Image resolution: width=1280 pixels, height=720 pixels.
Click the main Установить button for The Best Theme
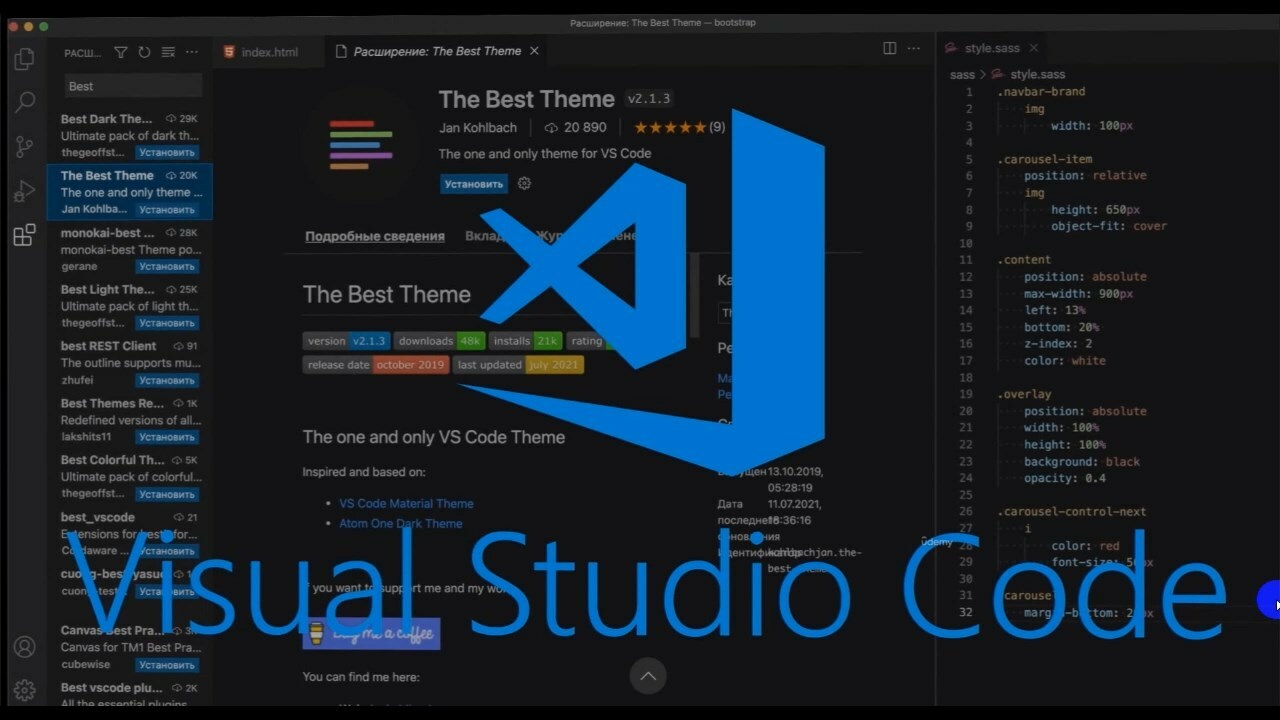pyautogui.click(x=474, y=184)
